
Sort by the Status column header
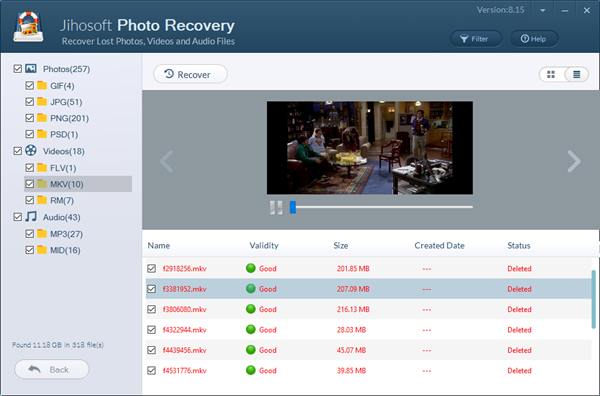[x=519, y=246]
